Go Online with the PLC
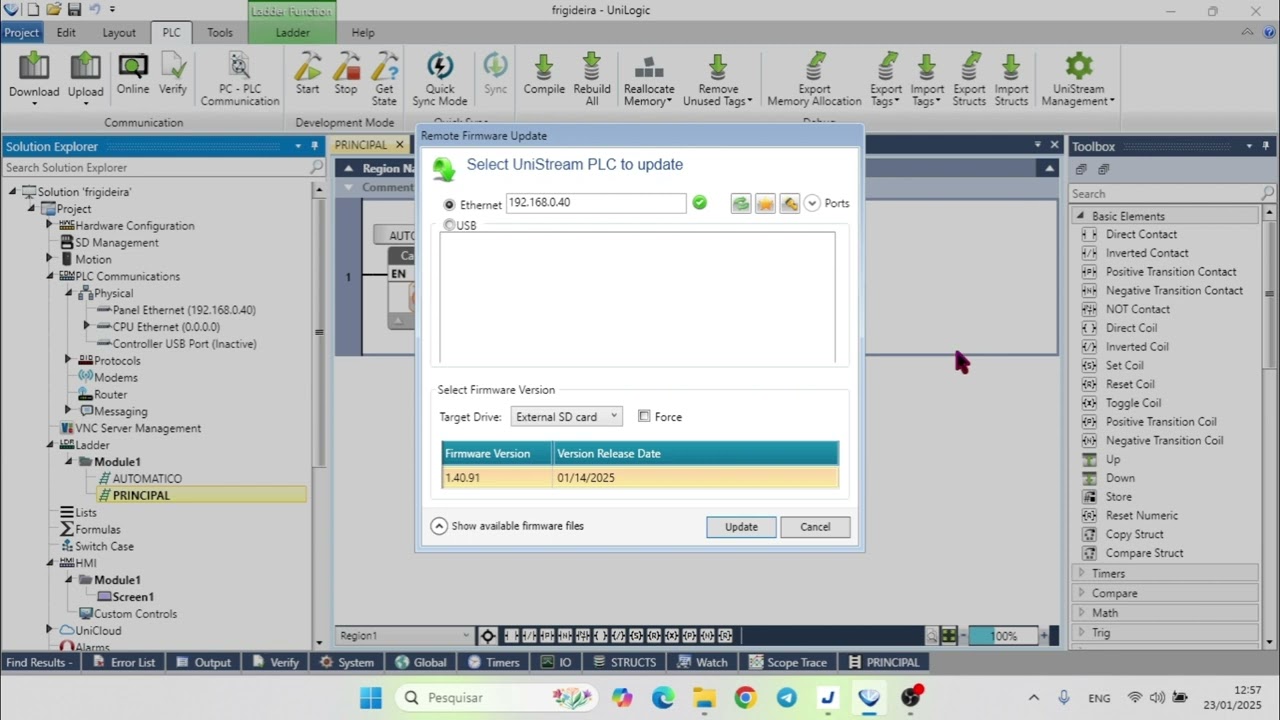Viewport: 1280px width, 720px height. click(x=133, y=74)
